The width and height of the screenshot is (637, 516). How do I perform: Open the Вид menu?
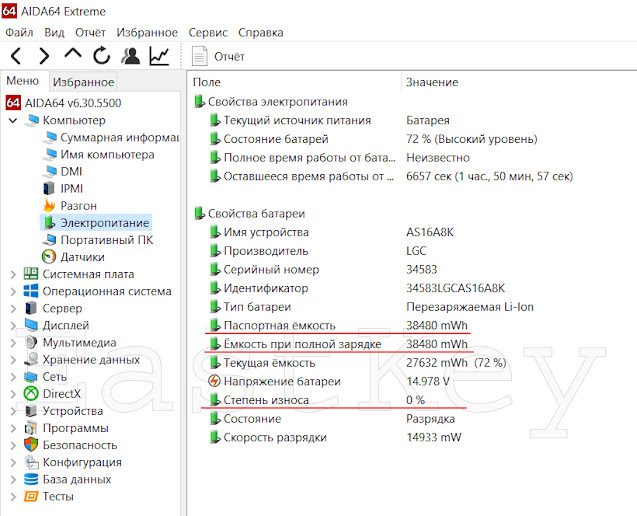point(54,33)
